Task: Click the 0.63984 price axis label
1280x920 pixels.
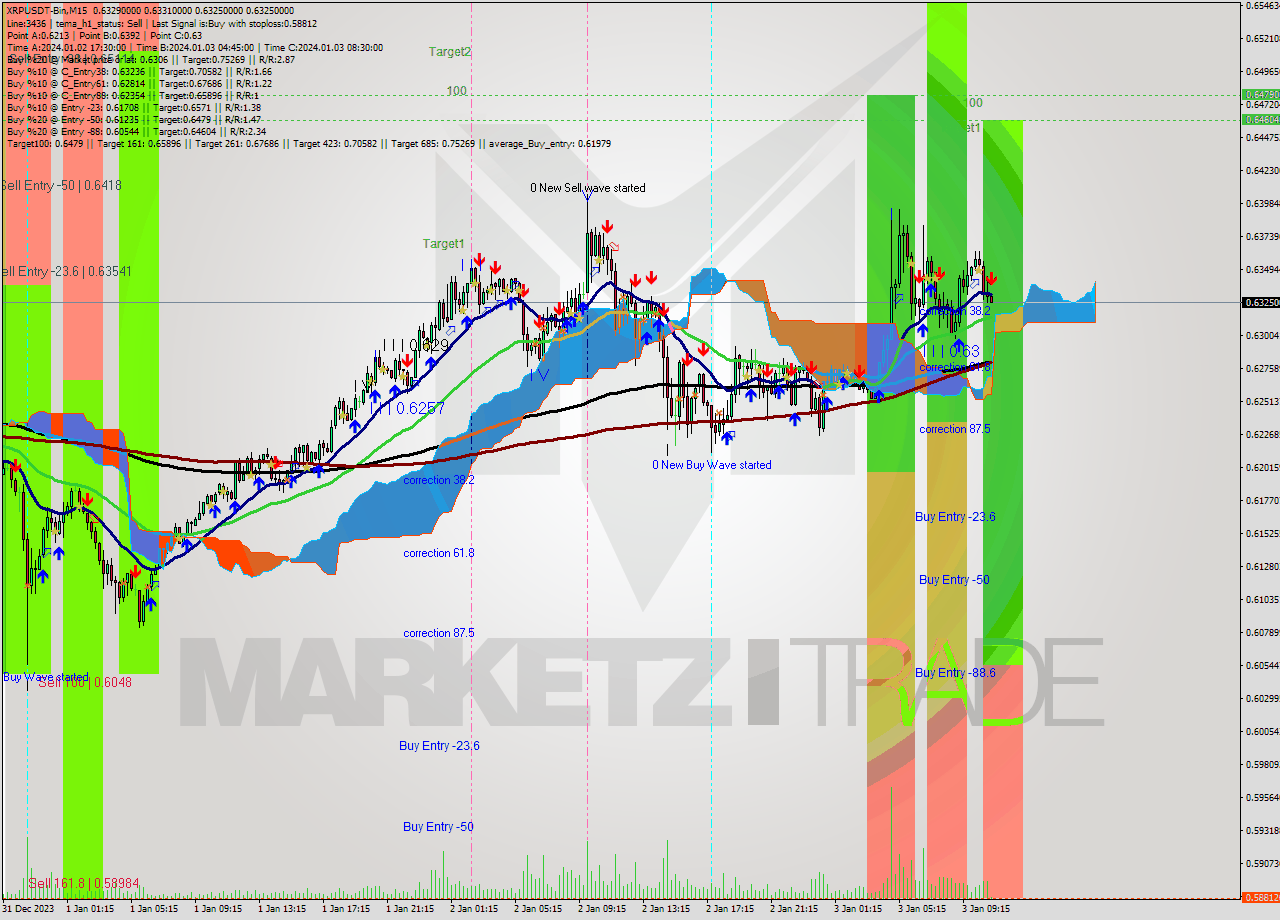Action: (1261, 204)
